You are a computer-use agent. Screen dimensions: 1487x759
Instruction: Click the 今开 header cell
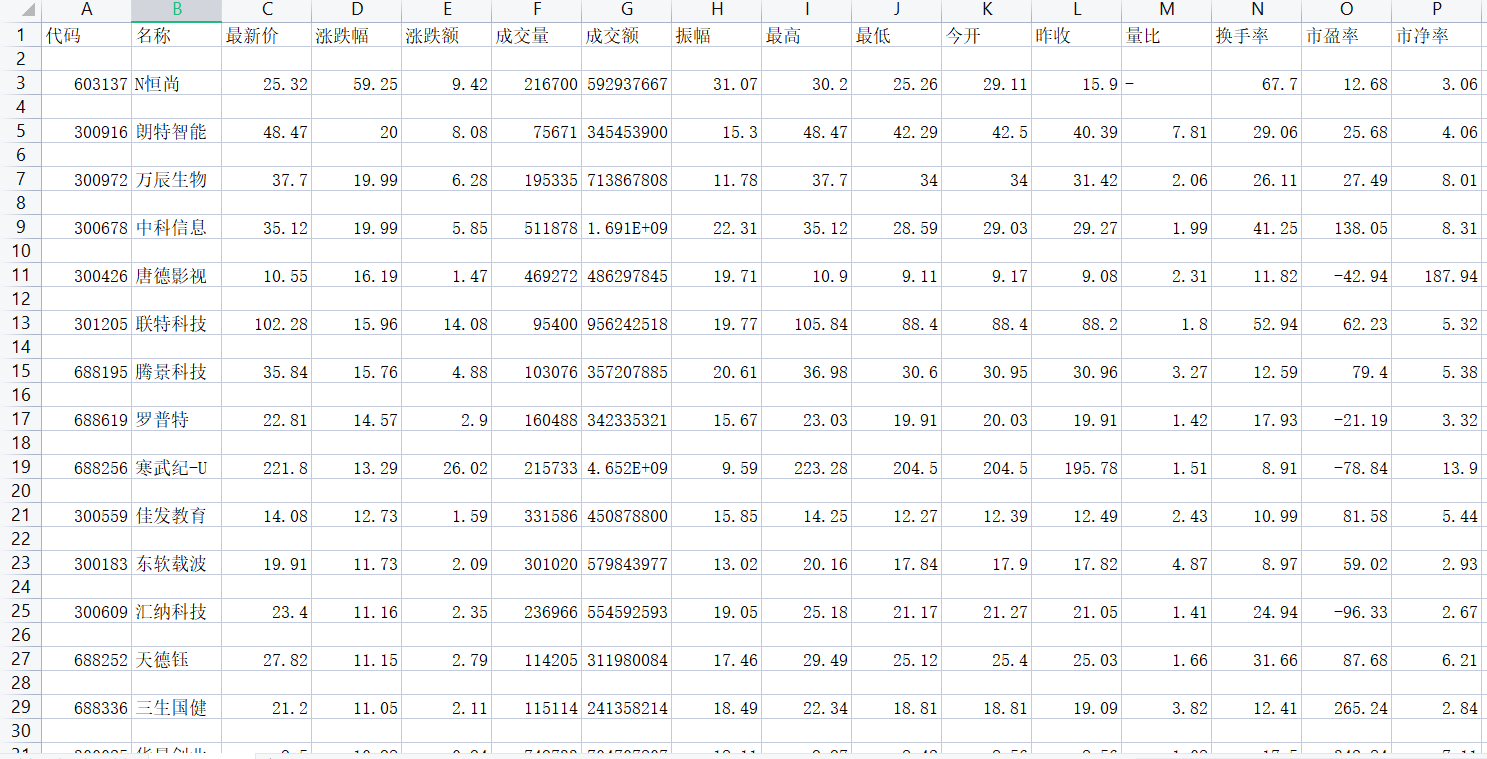click(x=987, y=35)
